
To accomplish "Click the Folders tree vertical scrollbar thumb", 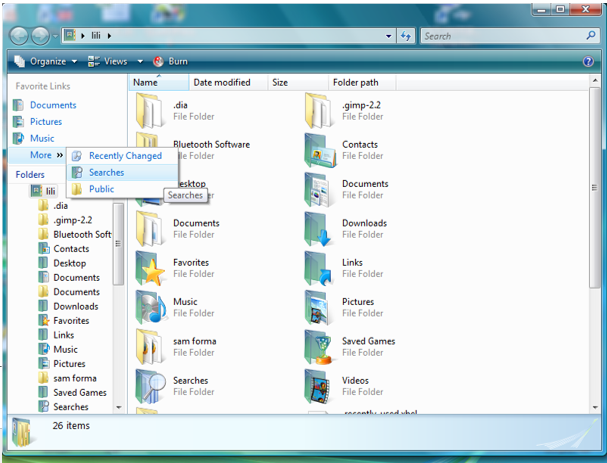I will pos(118,244).
